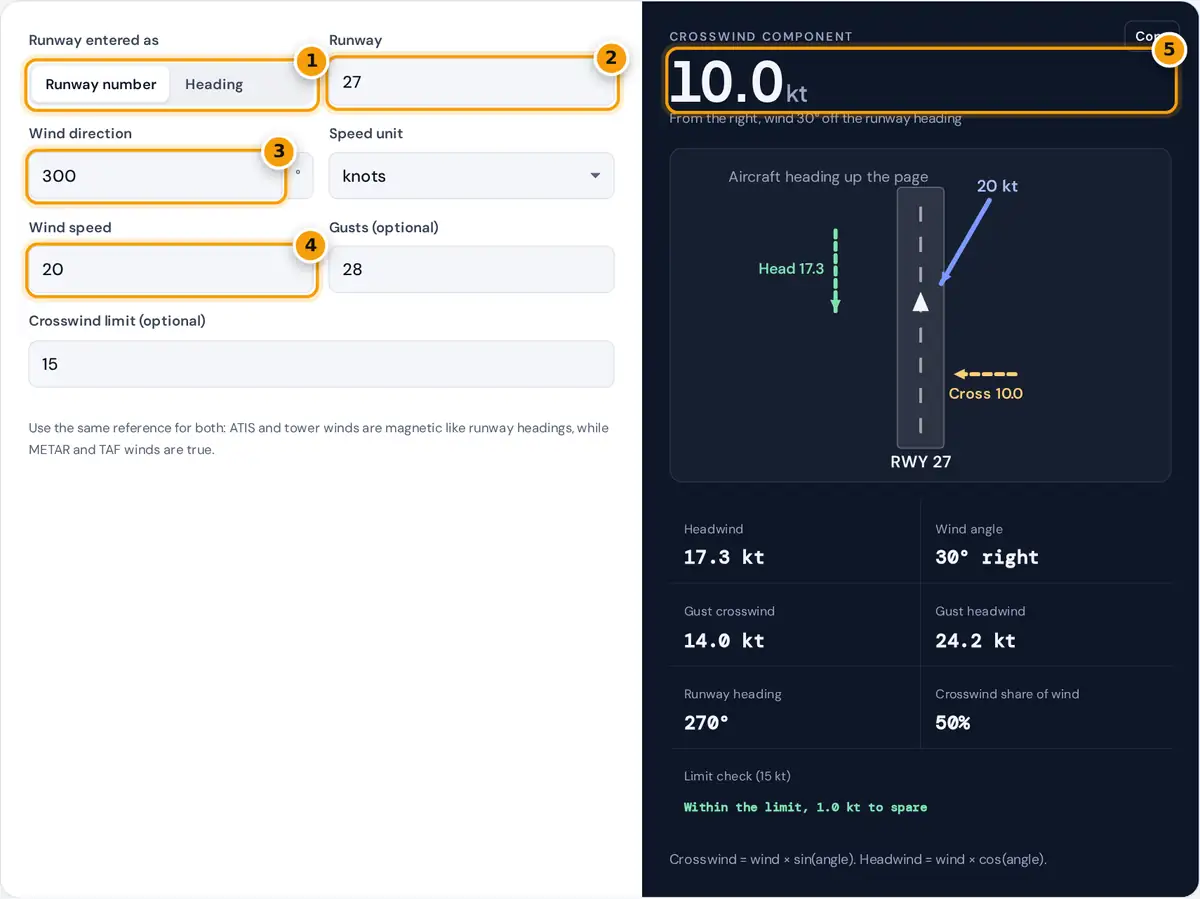The height and width of the screenshot is (899, 1200).
Task: Click the Limit check (15 kt) label
Action: [x=737, y=776]
